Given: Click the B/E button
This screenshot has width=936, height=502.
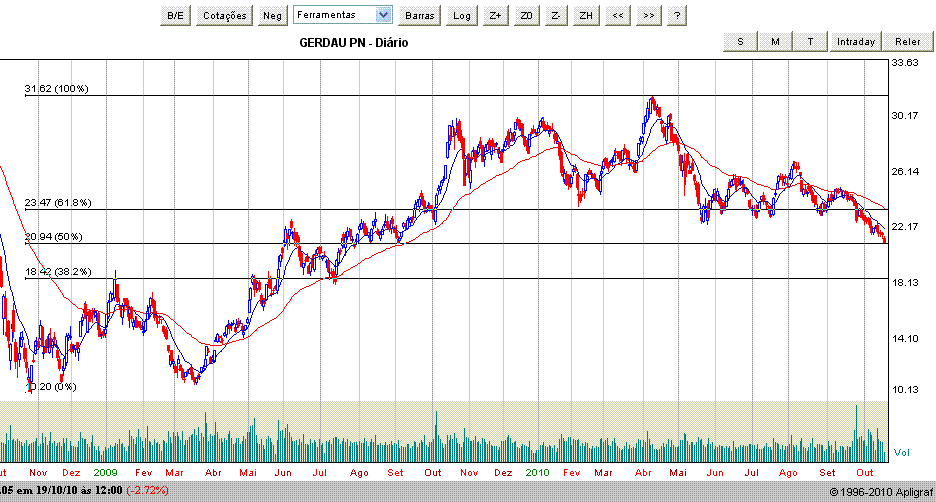Looking at the screenshot, I should pyautogui.click(x=176, y=16).
